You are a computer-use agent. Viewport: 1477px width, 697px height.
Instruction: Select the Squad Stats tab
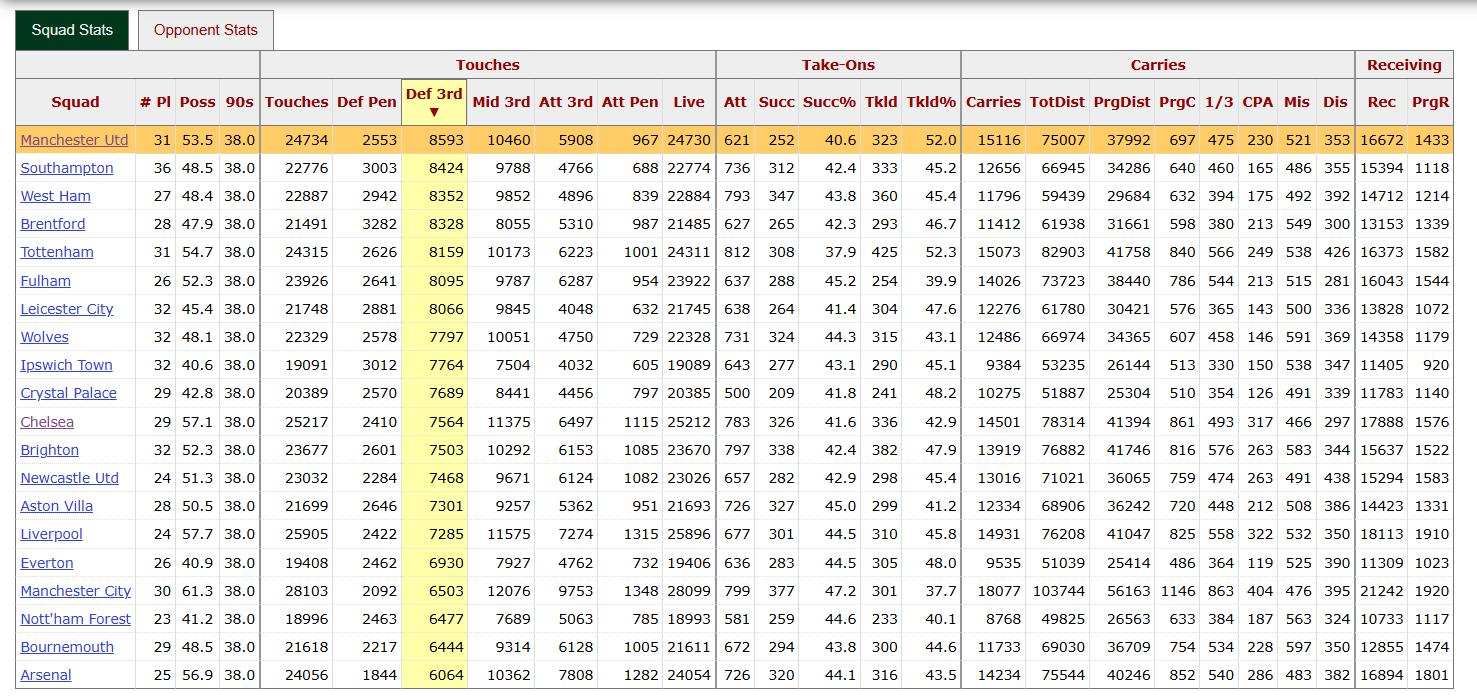point(72,30)
